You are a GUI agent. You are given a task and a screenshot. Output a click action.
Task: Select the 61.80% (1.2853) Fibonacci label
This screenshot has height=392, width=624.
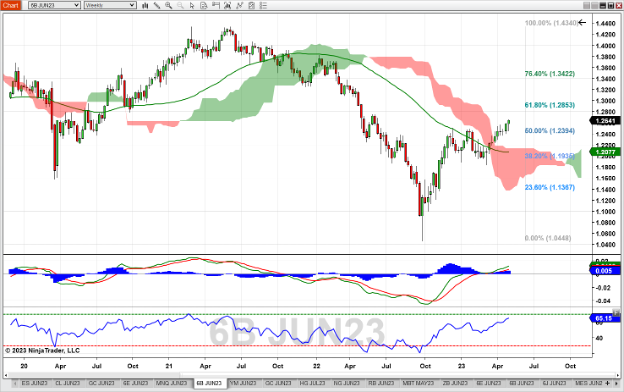(x=550, y=105)
